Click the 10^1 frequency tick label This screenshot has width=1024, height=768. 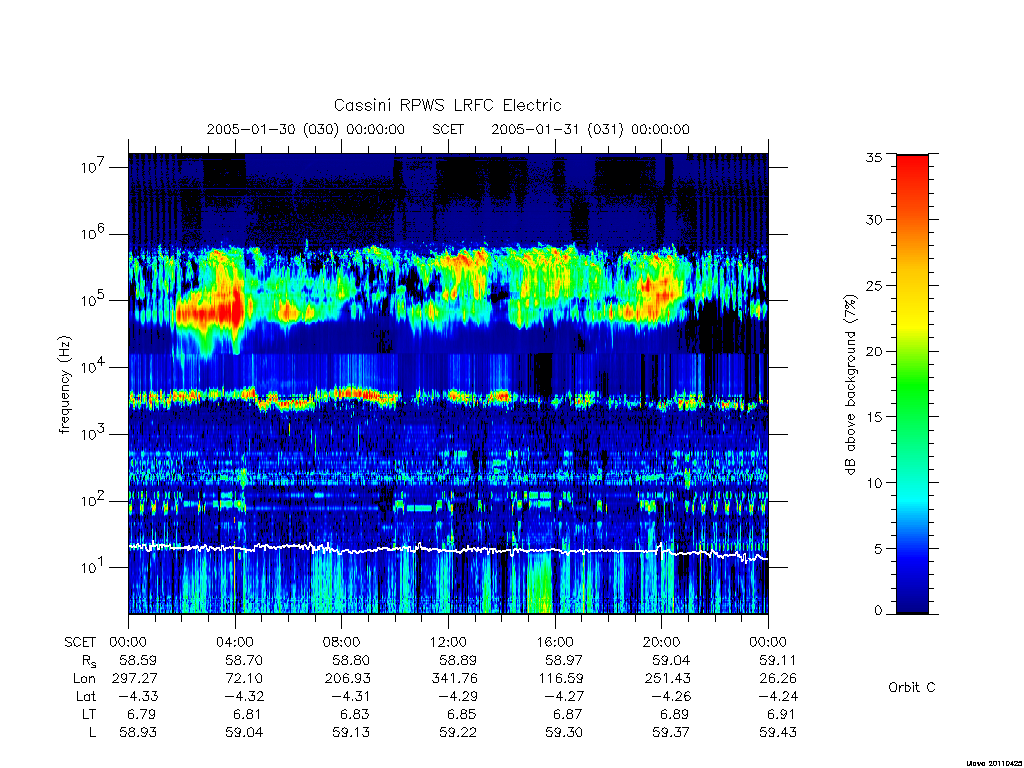(x=93, y=568)
